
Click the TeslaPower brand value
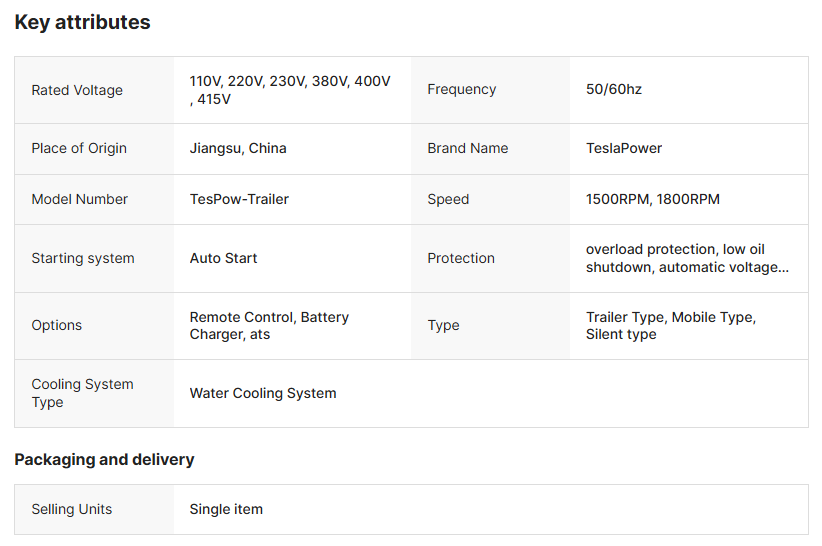point(624,148)
